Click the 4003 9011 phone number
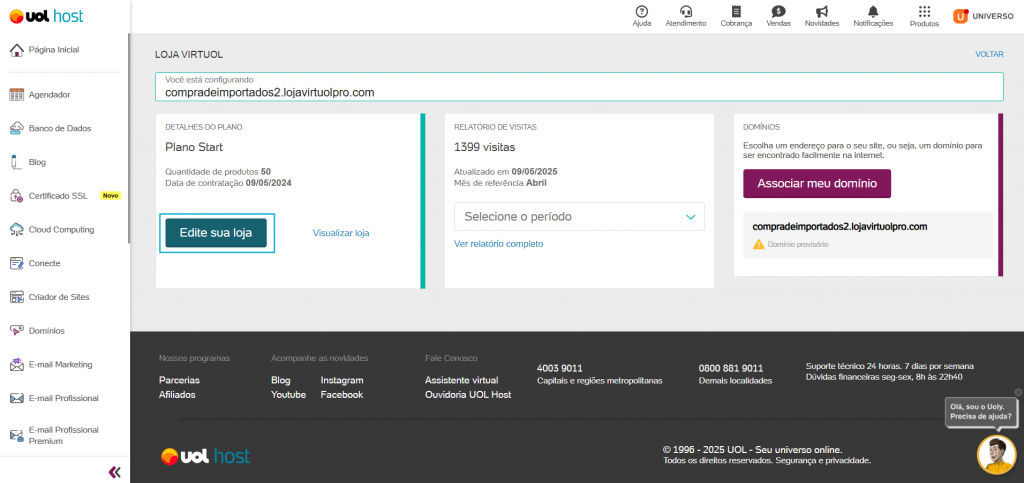This screenshot has width=1024, height=483. tap(560, 368)
